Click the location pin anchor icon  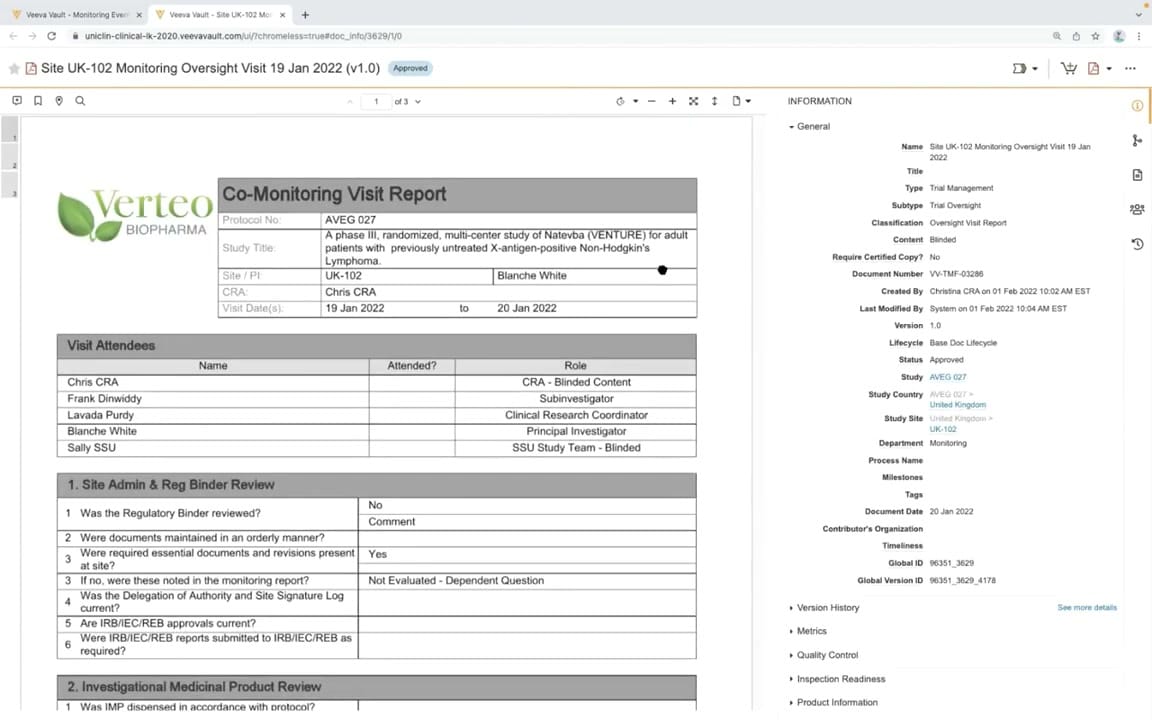tap(59, 101)
